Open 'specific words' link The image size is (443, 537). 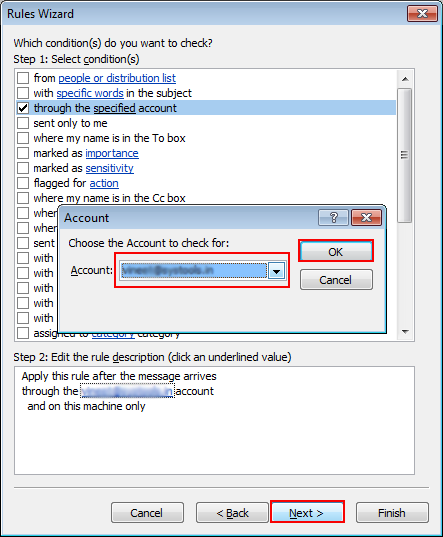pos(90,93)
